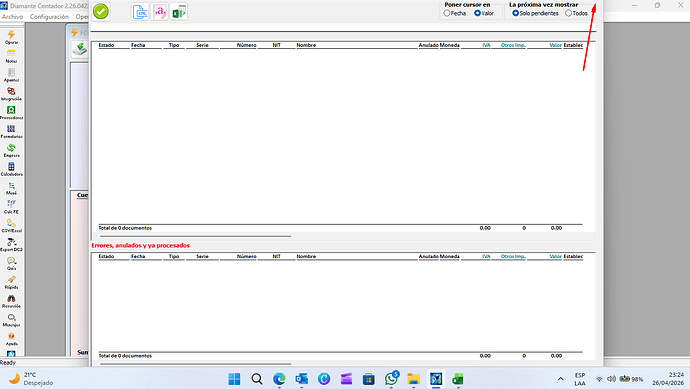The image size is (690, 389).
Task: Open Integración in the sidebar
Action: pos(11,94)
